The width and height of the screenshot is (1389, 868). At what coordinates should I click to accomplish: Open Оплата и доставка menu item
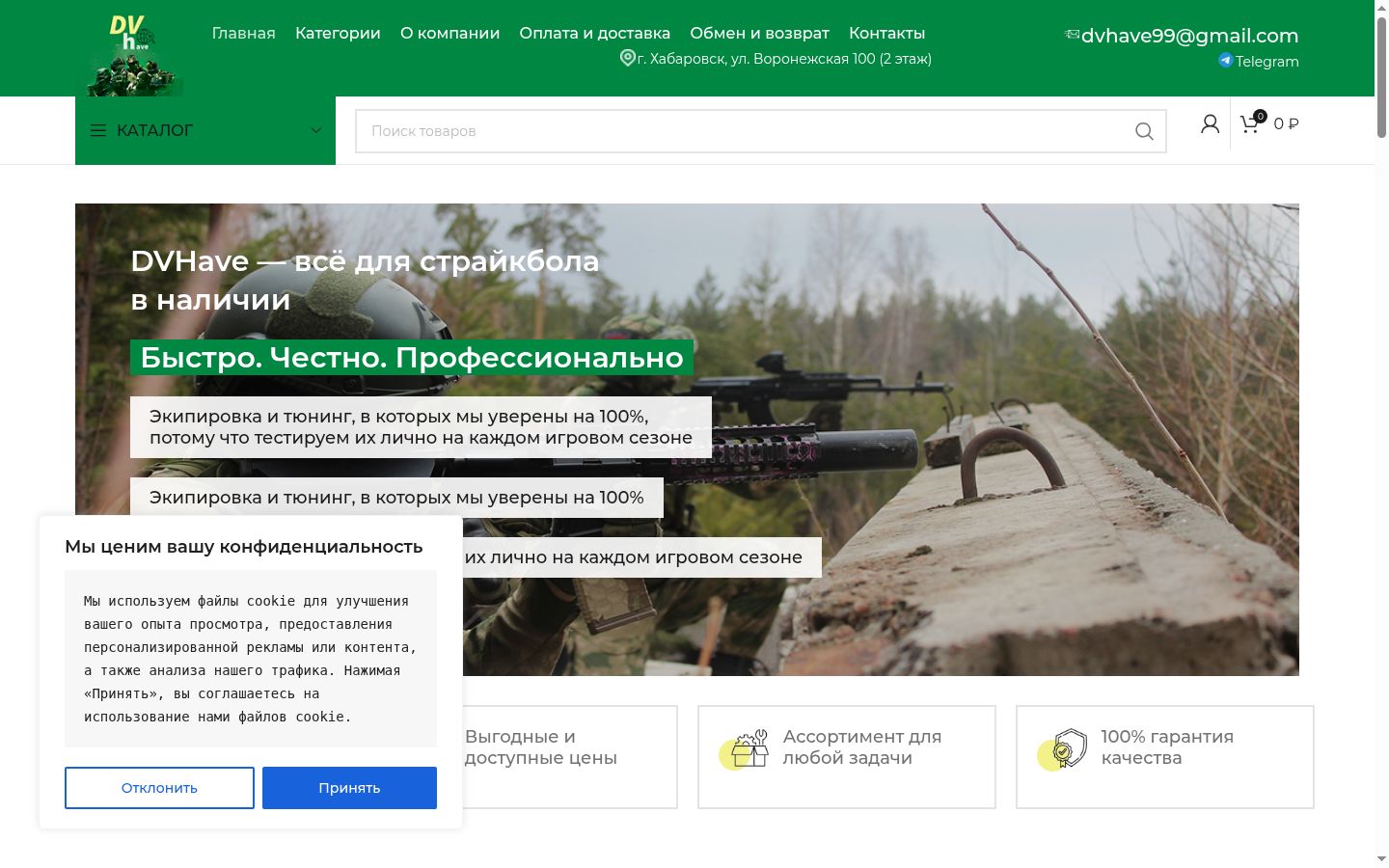click(x=595, y=33)
